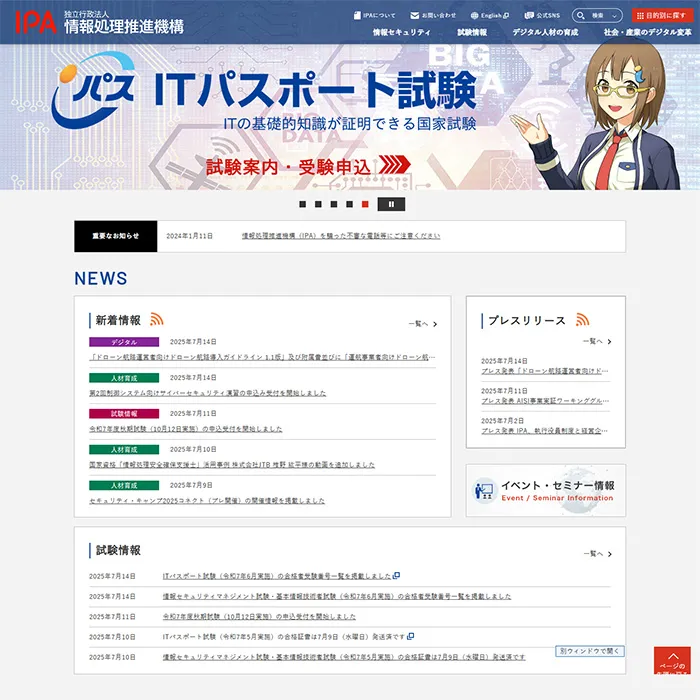Image resolution: width=700 pixels, height=700 pixels.
Task: Click 人材育成 tag dated 2025年7月10日
Action: coord(124,450)
